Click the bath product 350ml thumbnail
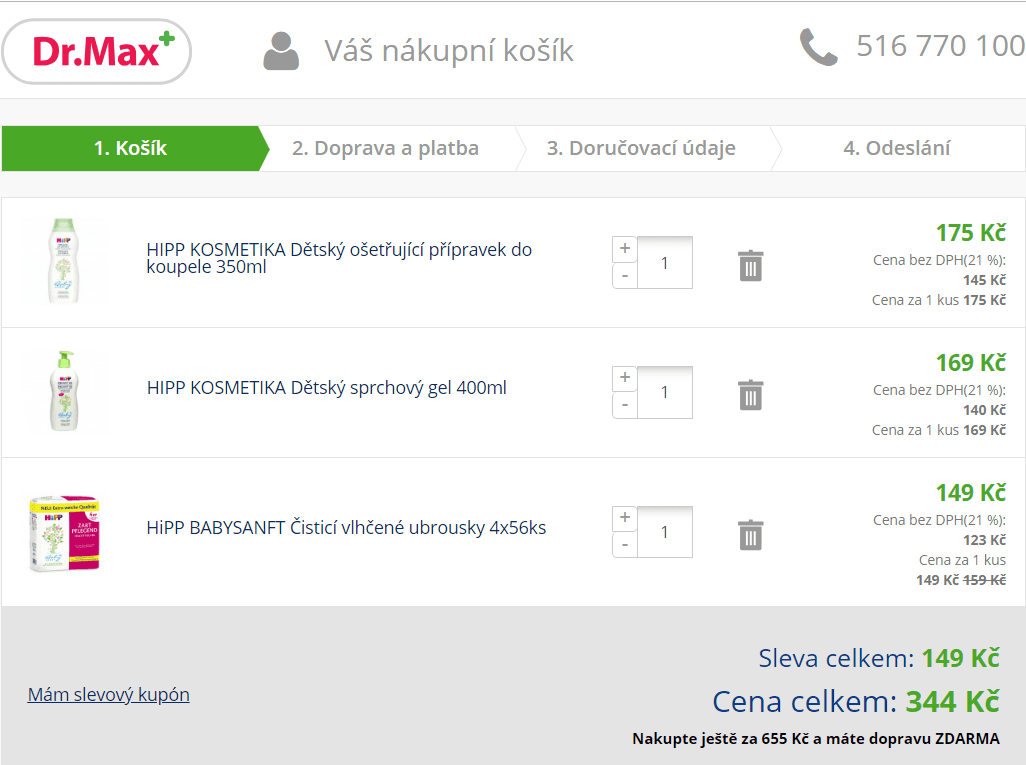 63,261
